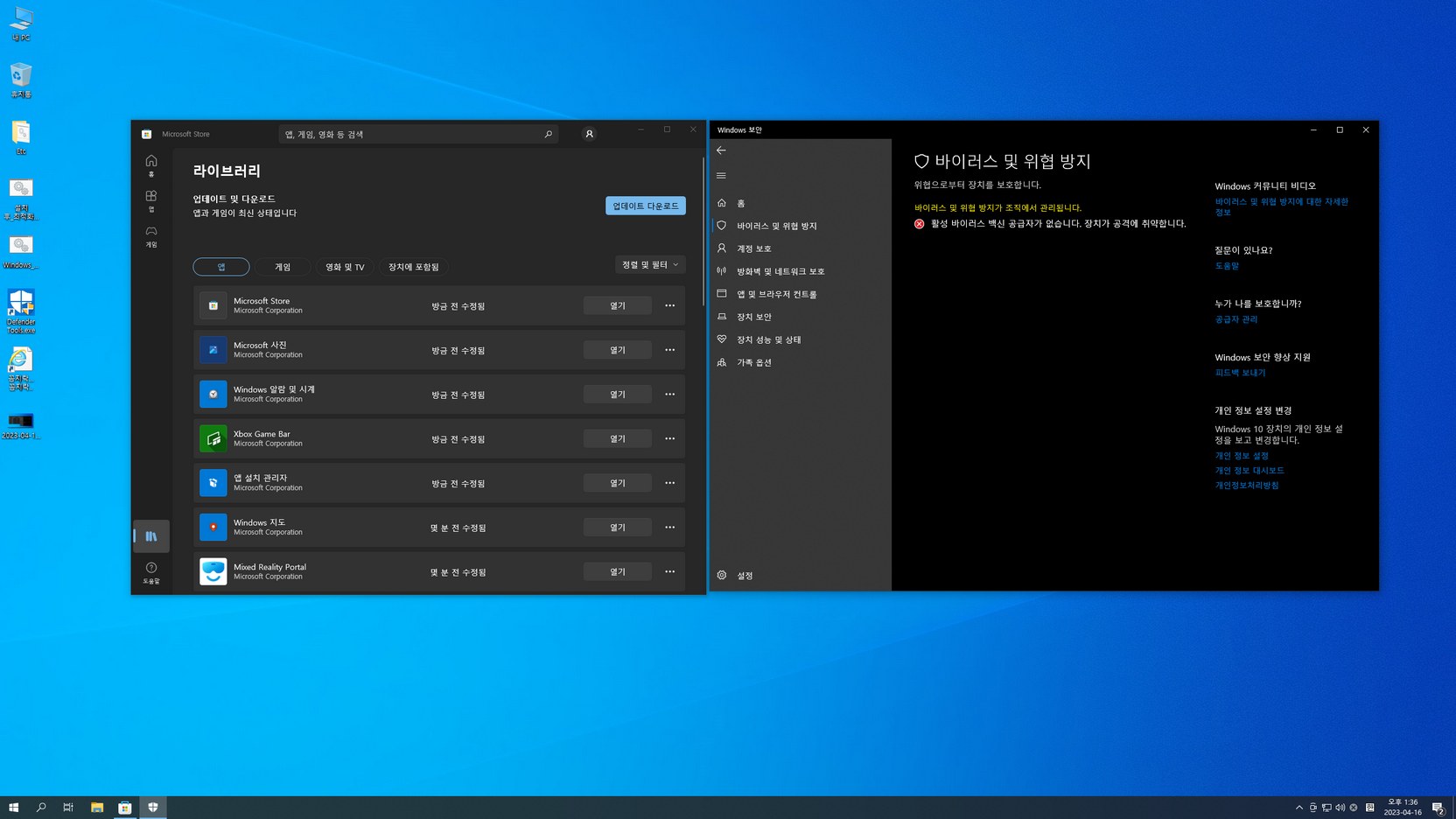Open Help icon in Store sidebar
The width and height of the screenshot is (1456, 819).
pos(151,573)
